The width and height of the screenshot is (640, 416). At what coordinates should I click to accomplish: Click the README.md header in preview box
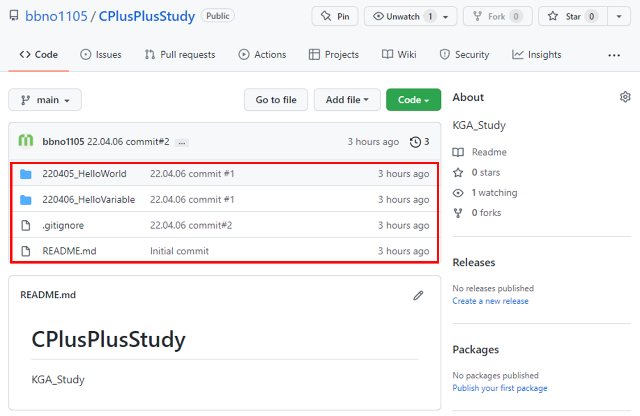click(48, 295)
